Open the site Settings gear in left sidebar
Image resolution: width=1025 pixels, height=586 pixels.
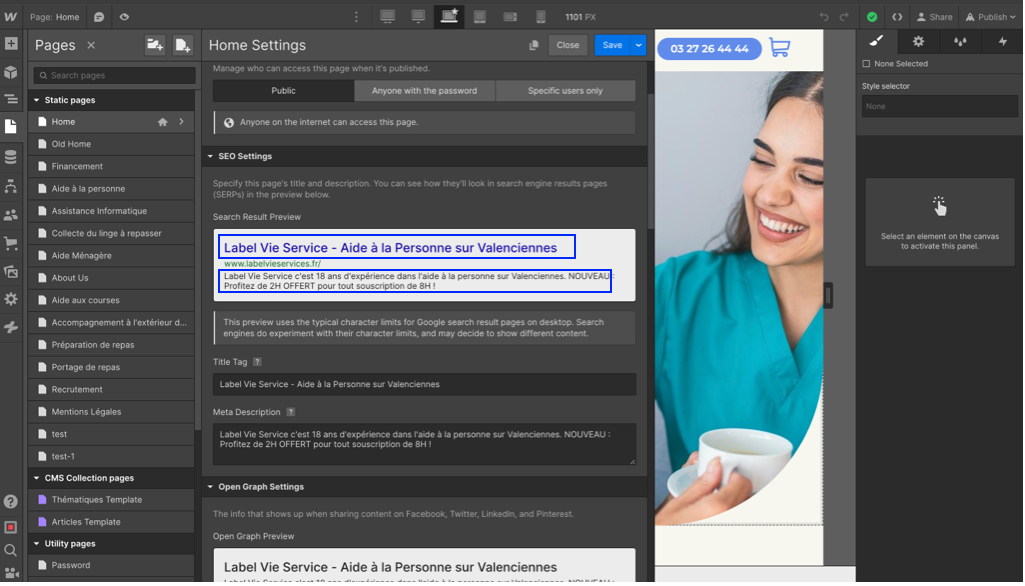click(10, 299)
